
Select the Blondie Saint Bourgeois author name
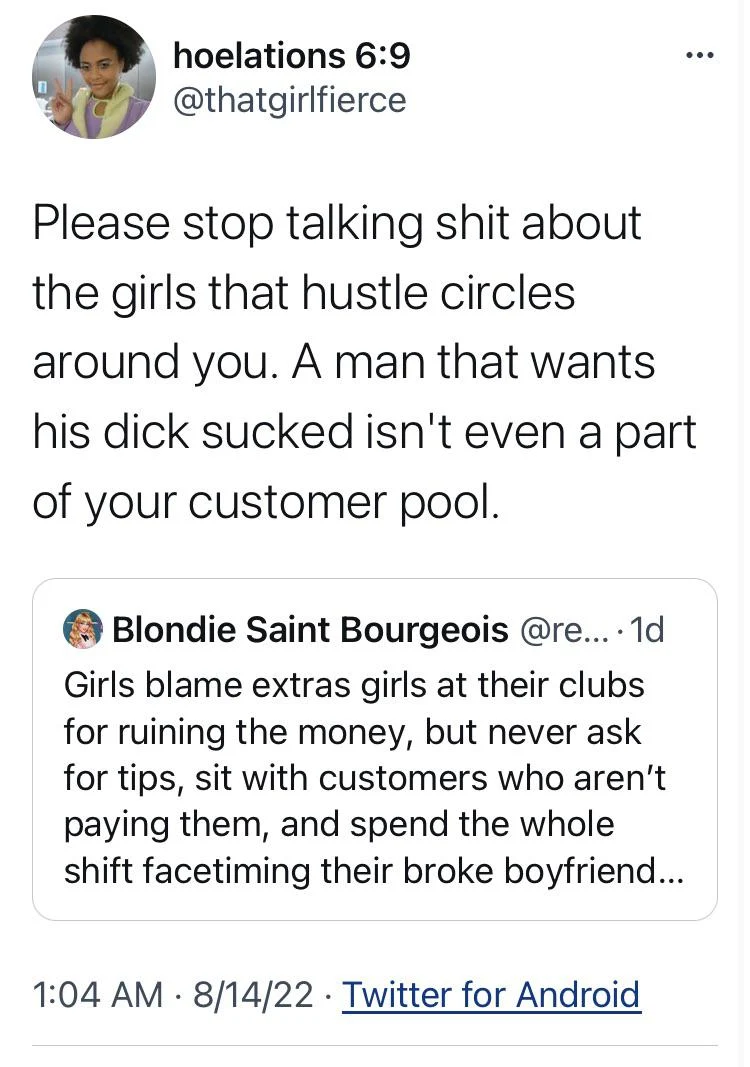[311, 630]
